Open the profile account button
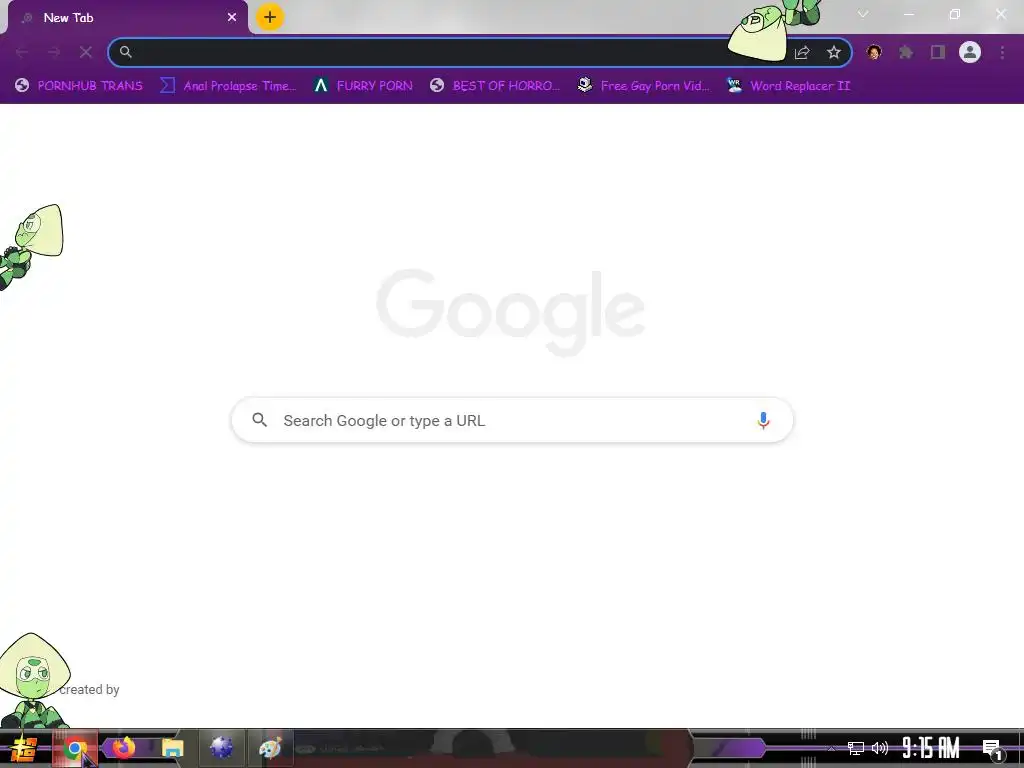Viewport: 1024px width, 768px height. (970, 52)
